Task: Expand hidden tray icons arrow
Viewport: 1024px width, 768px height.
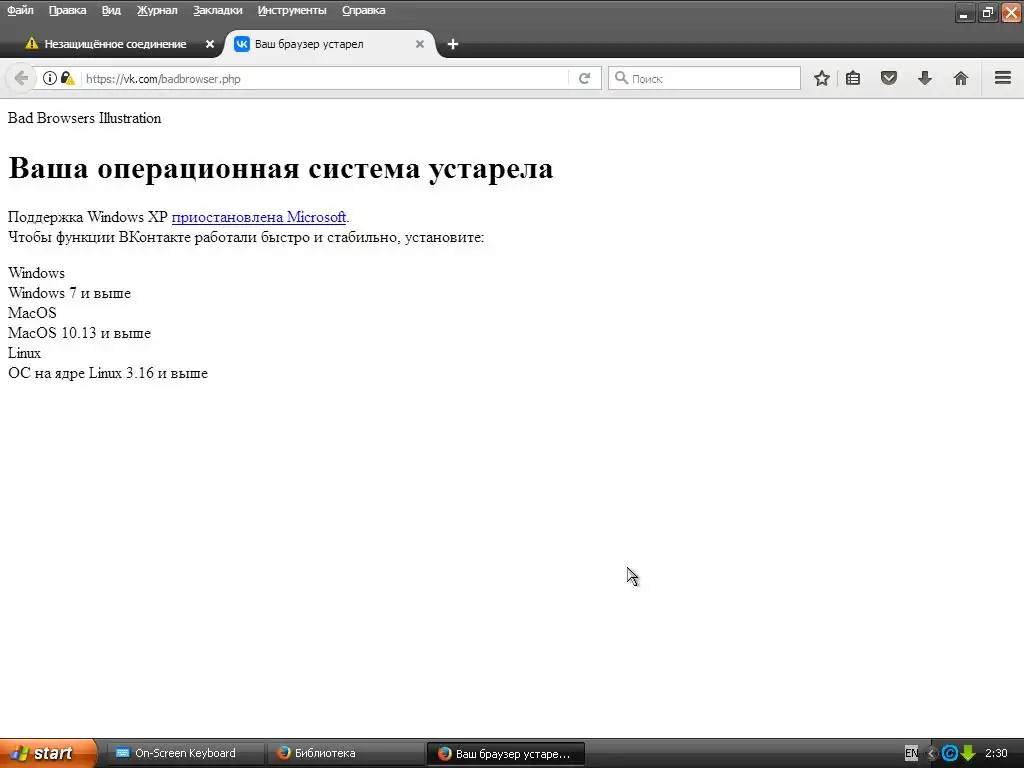Action: coord(932,753)
